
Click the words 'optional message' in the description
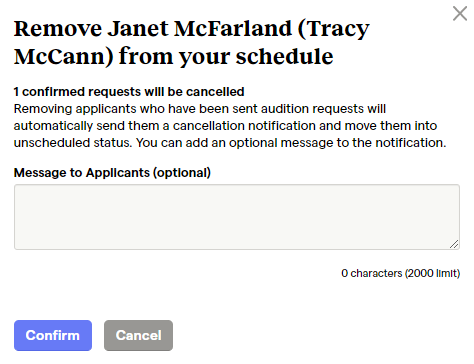coord(281,143)
